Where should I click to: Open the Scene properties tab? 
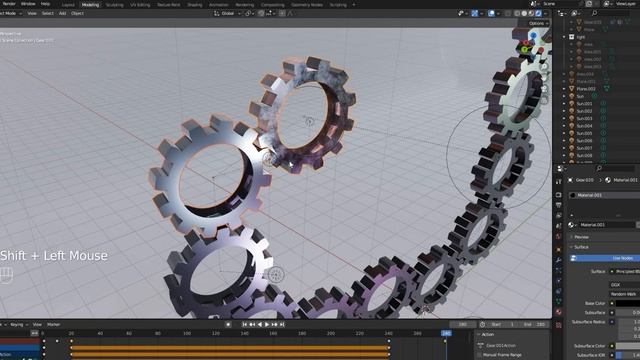[559, 226]
